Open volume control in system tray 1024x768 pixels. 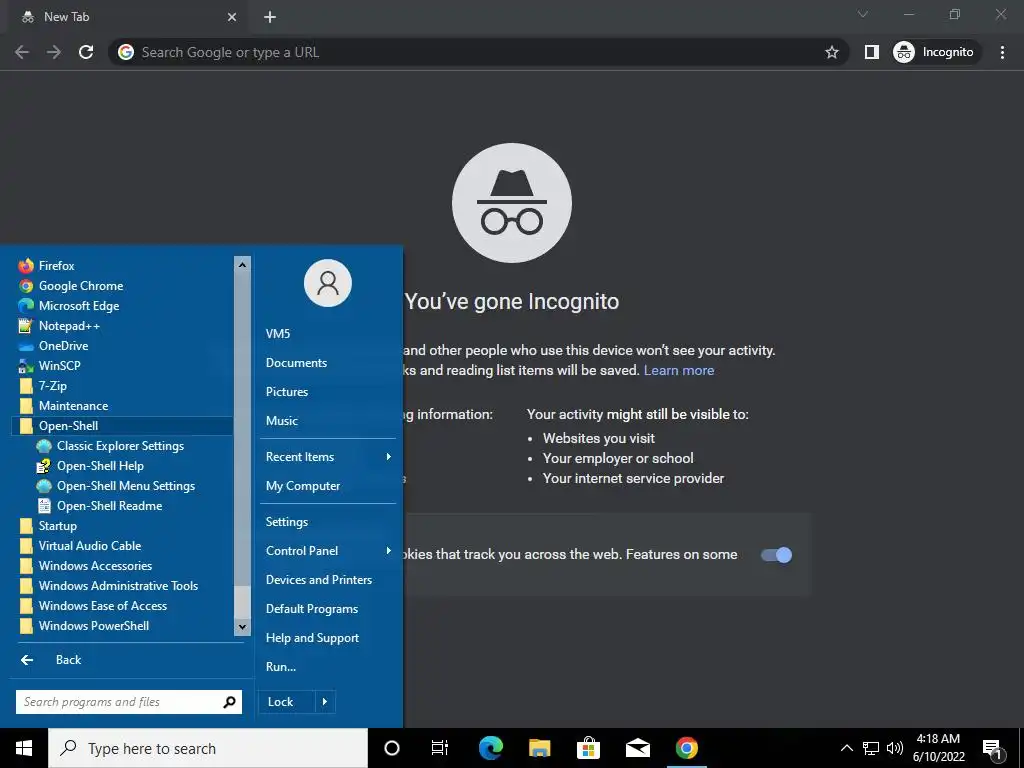coord(895,748)
